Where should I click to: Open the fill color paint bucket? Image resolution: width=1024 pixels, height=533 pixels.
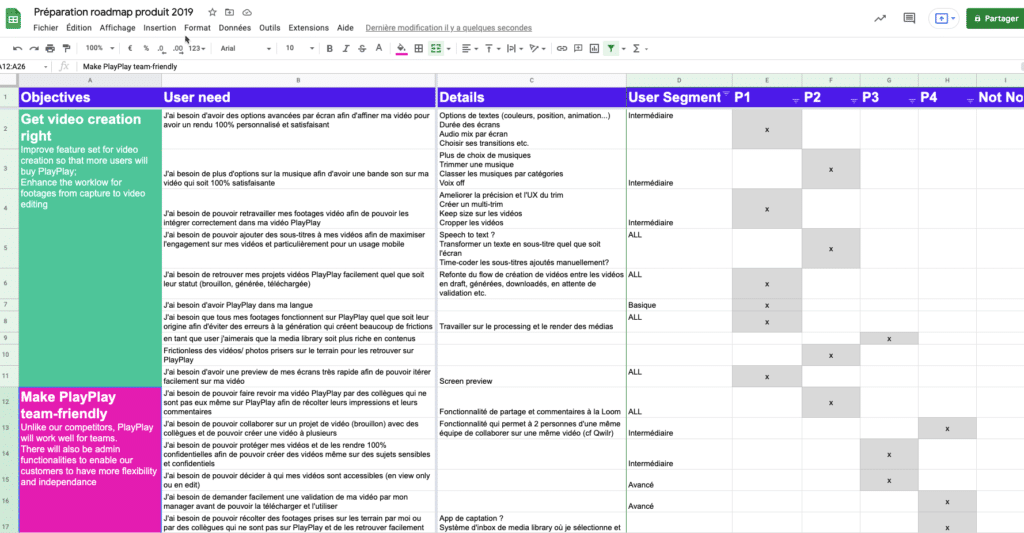401,48
